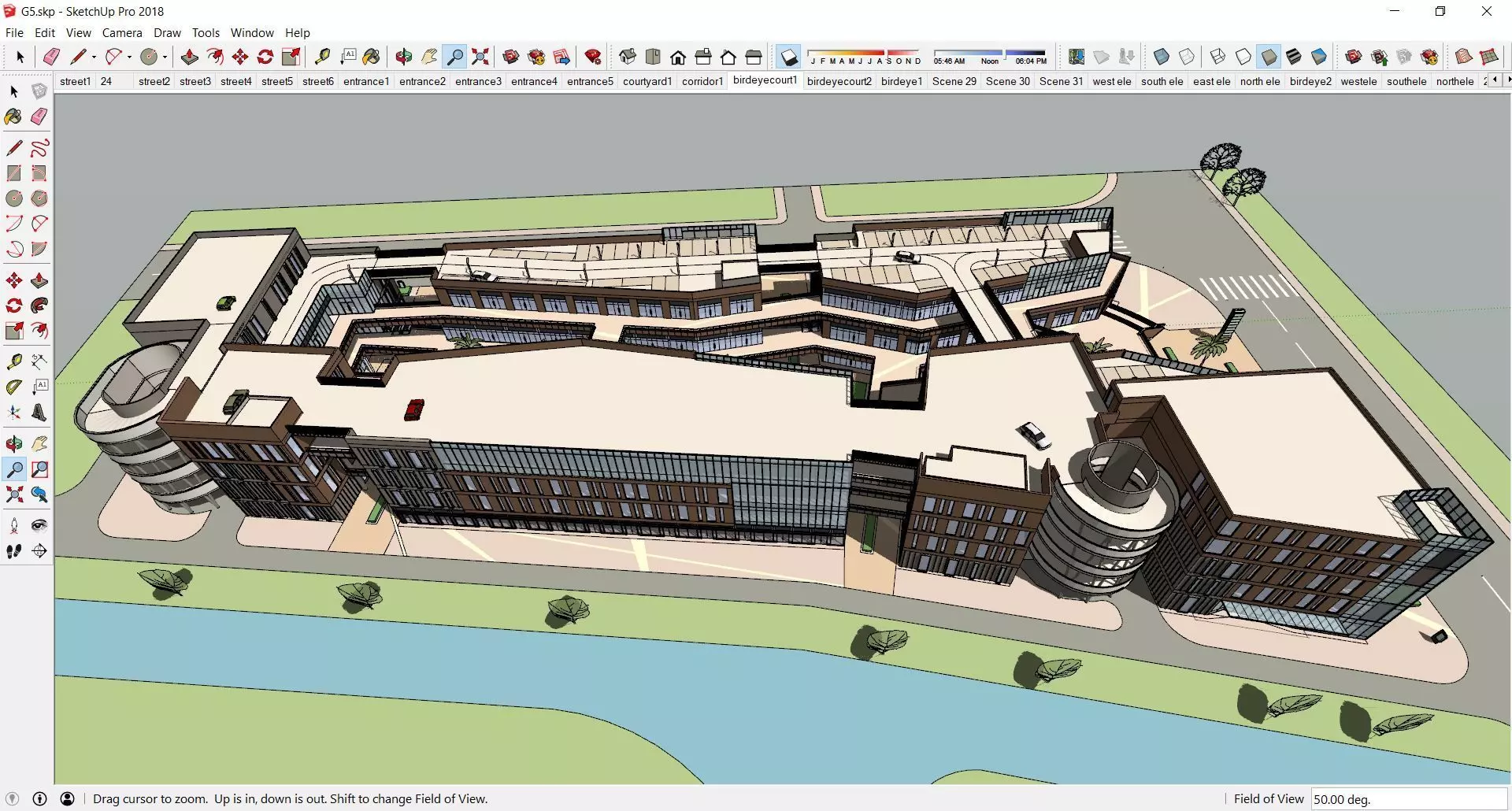Select the Scale tool in top toolbar
The width and height of the screenshot is (1512, 811).
coord(291,57)
